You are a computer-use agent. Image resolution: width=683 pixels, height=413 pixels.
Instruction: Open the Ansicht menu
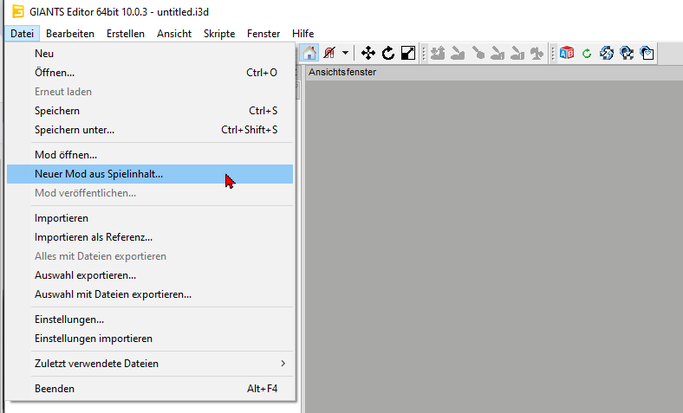[x=174, y=34]
